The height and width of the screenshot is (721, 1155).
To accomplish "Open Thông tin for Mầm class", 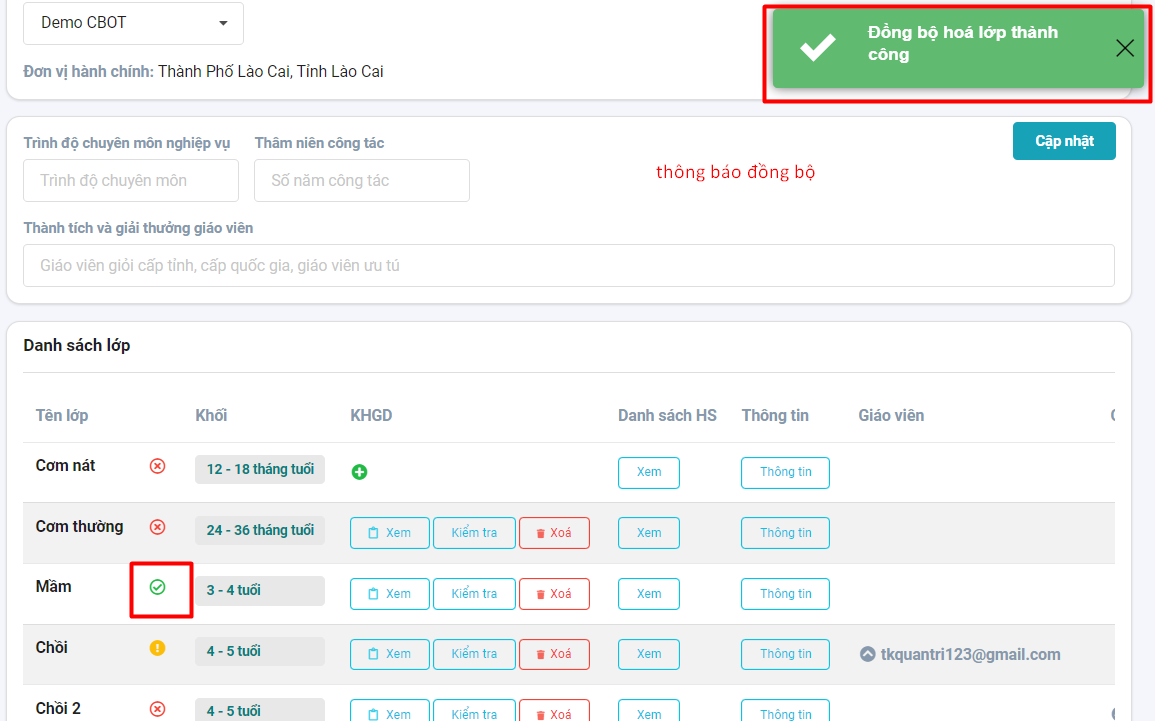I will click(785, 594).
